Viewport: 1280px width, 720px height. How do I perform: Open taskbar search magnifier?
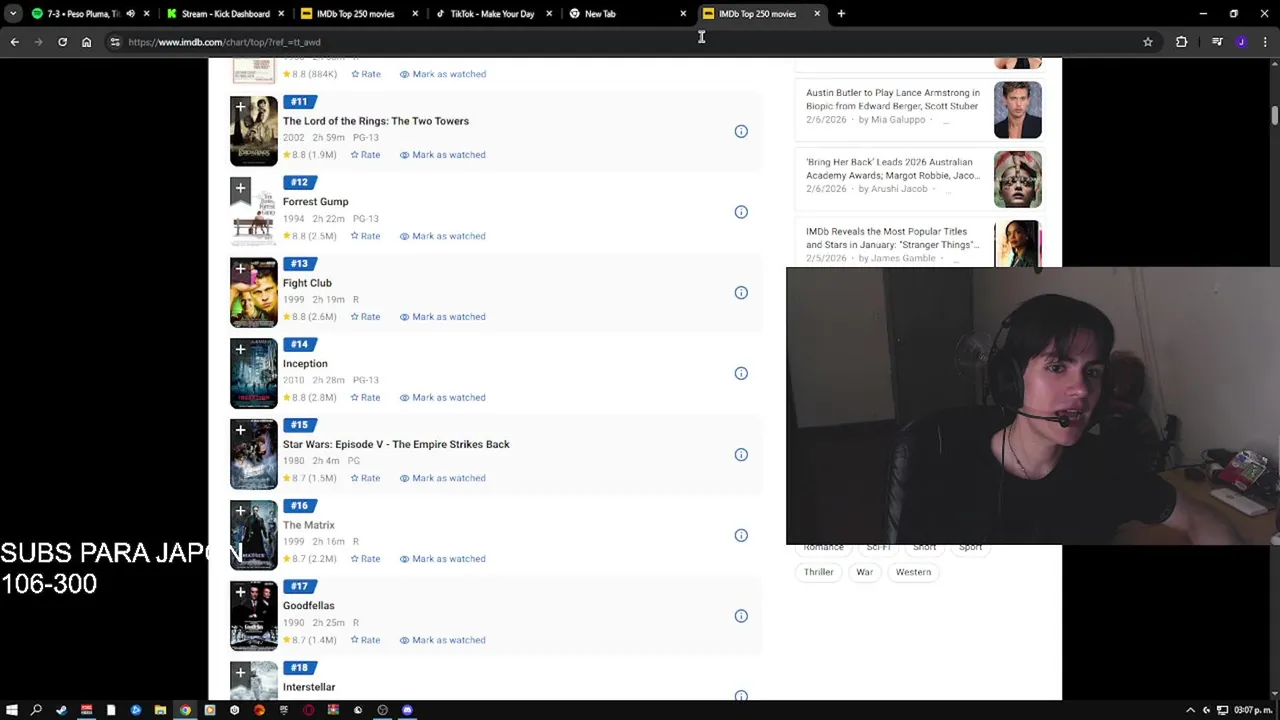click(x=36, y=710)
